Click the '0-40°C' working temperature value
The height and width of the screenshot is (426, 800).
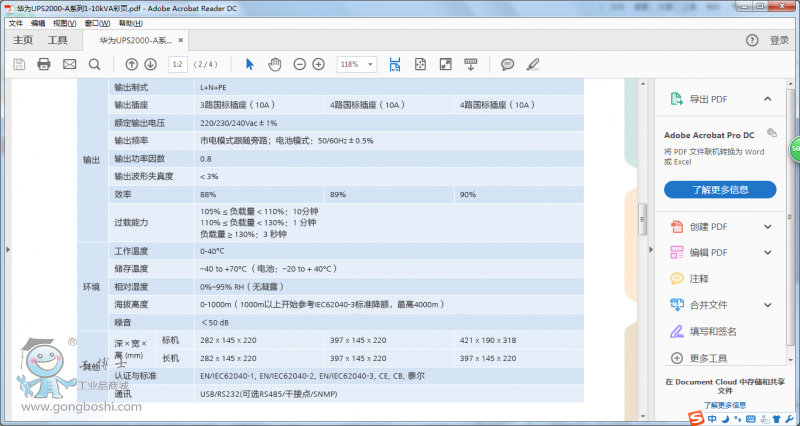coord(212,251)
